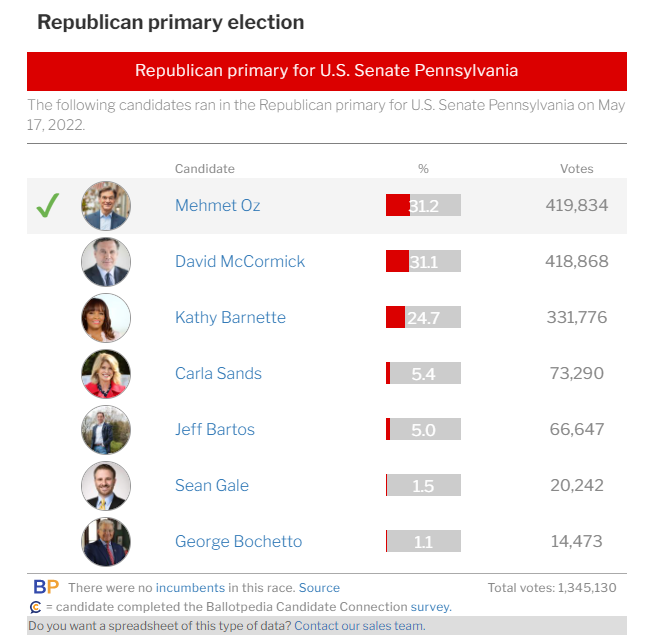Open the Kathy Barnette candidate link
The height and width of the screenshot is (642, 651).
230,317
